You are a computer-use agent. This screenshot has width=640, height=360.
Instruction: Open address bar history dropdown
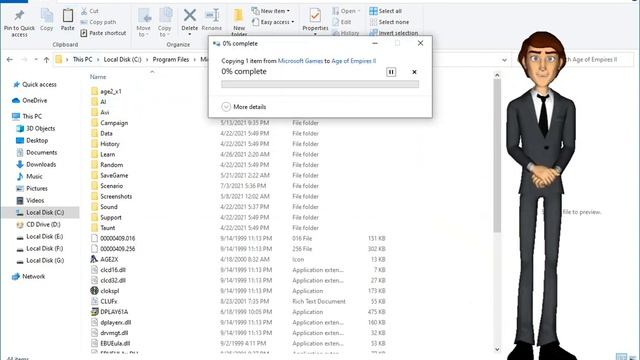pos(504,60)
